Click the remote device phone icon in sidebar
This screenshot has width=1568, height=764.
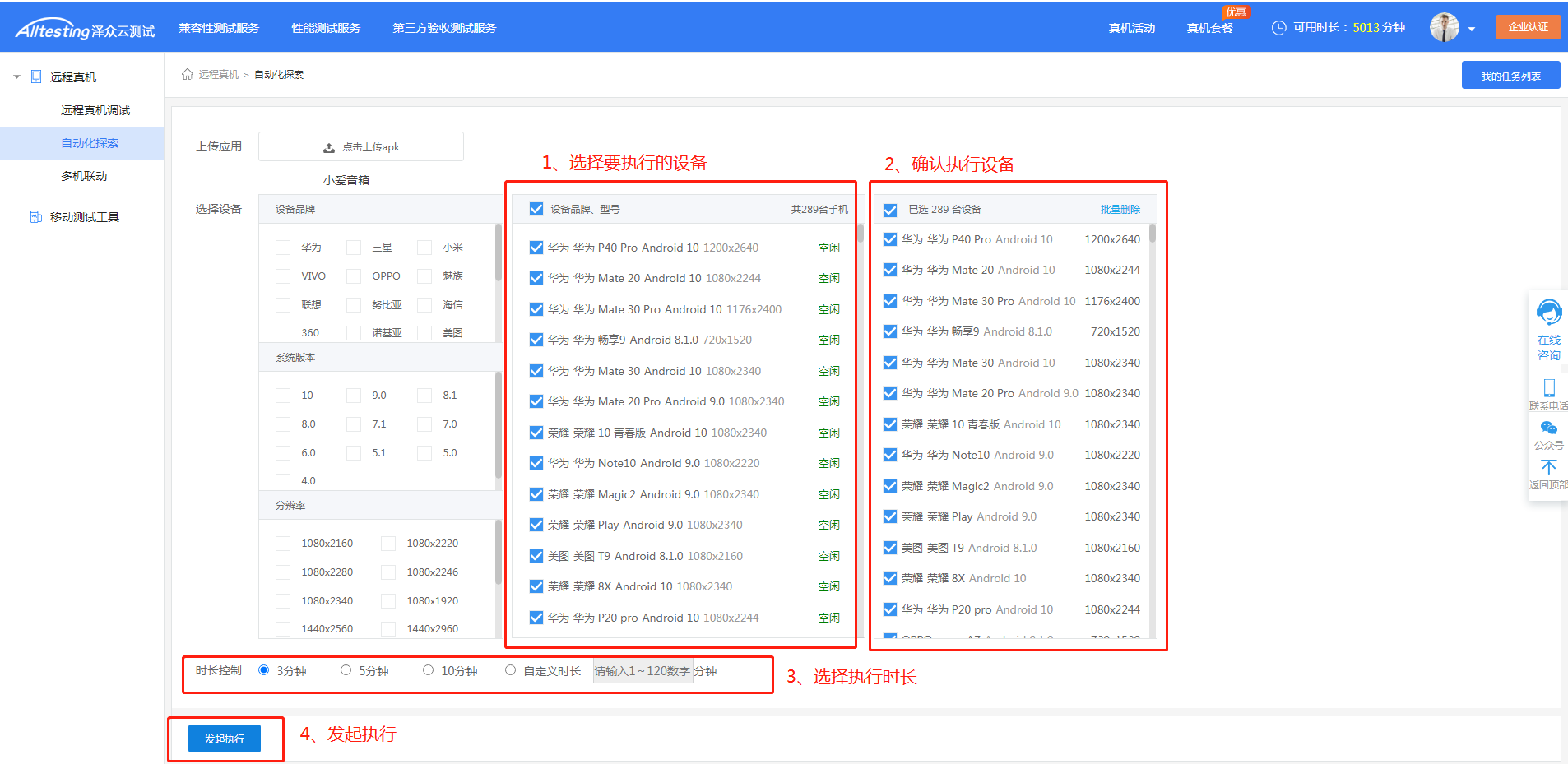click(x=36, y=76)
